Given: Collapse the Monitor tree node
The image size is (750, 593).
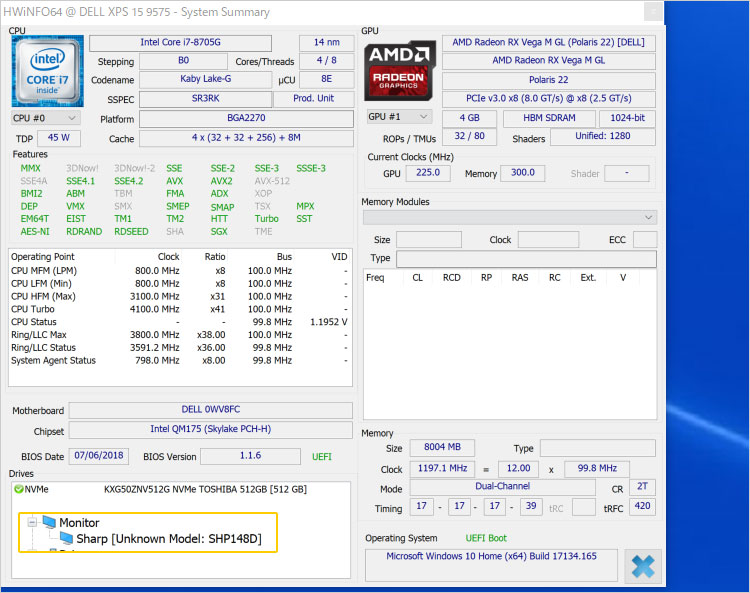Looking at the screenshot, I should pyautogui.click(x=31, y=522).
